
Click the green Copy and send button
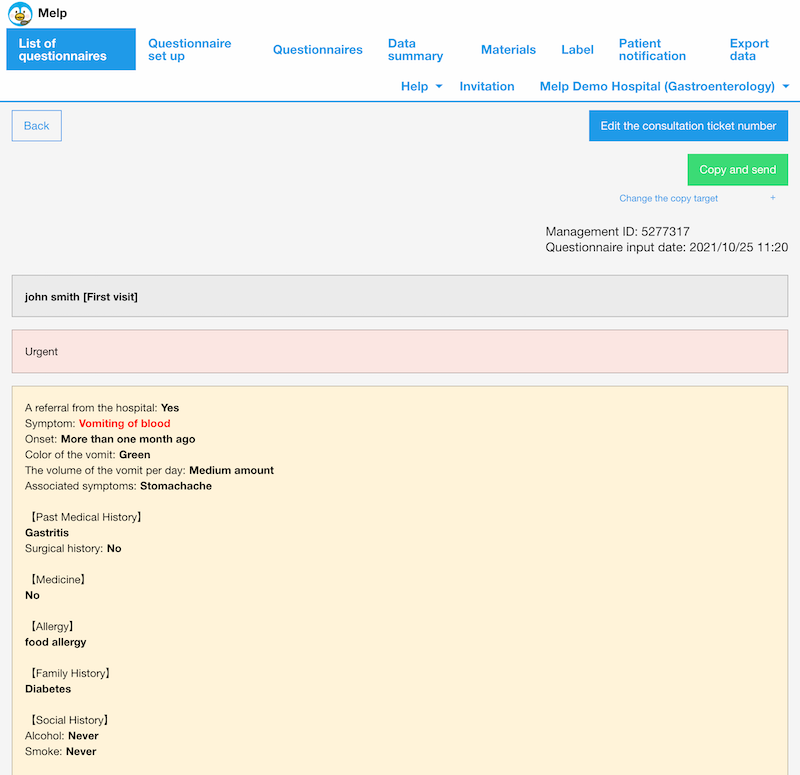pos(737,169)
